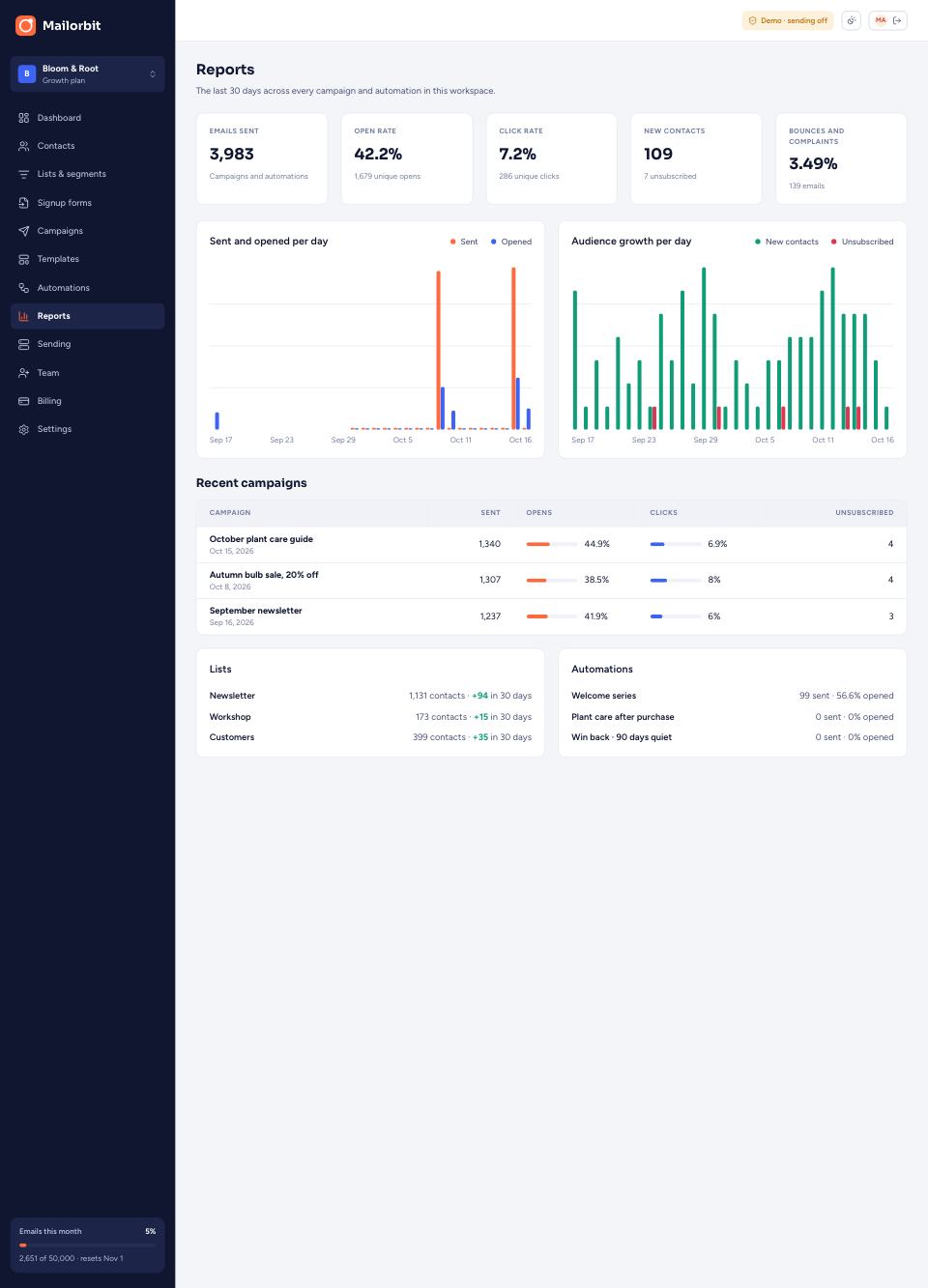Click '2,651 of 50,000 · resets Nov 1' text

pyautogui.click(x=71, y=1258)
